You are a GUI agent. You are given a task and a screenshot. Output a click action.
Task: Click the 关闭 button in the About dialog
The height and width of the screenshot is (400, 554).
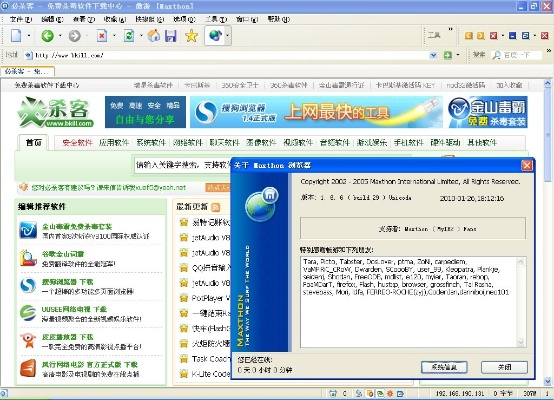tap(504, 367)
